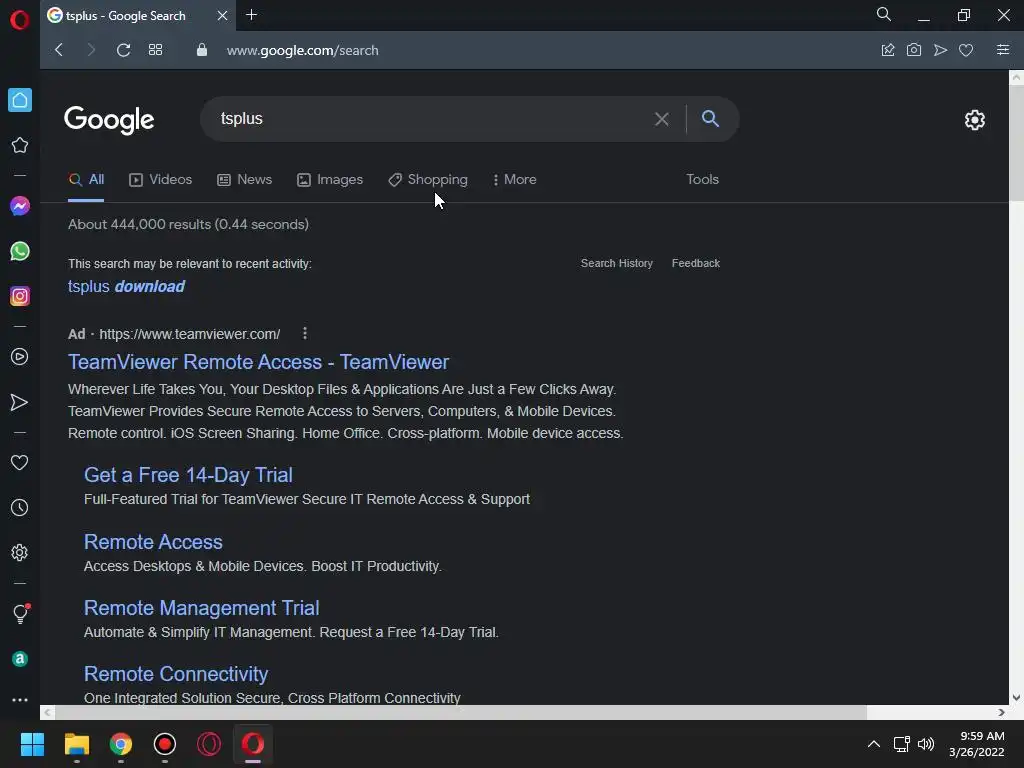The width and height of the screenshot is (1024, 768).
Task: Expand the More search filters
Action: point(515,180)
